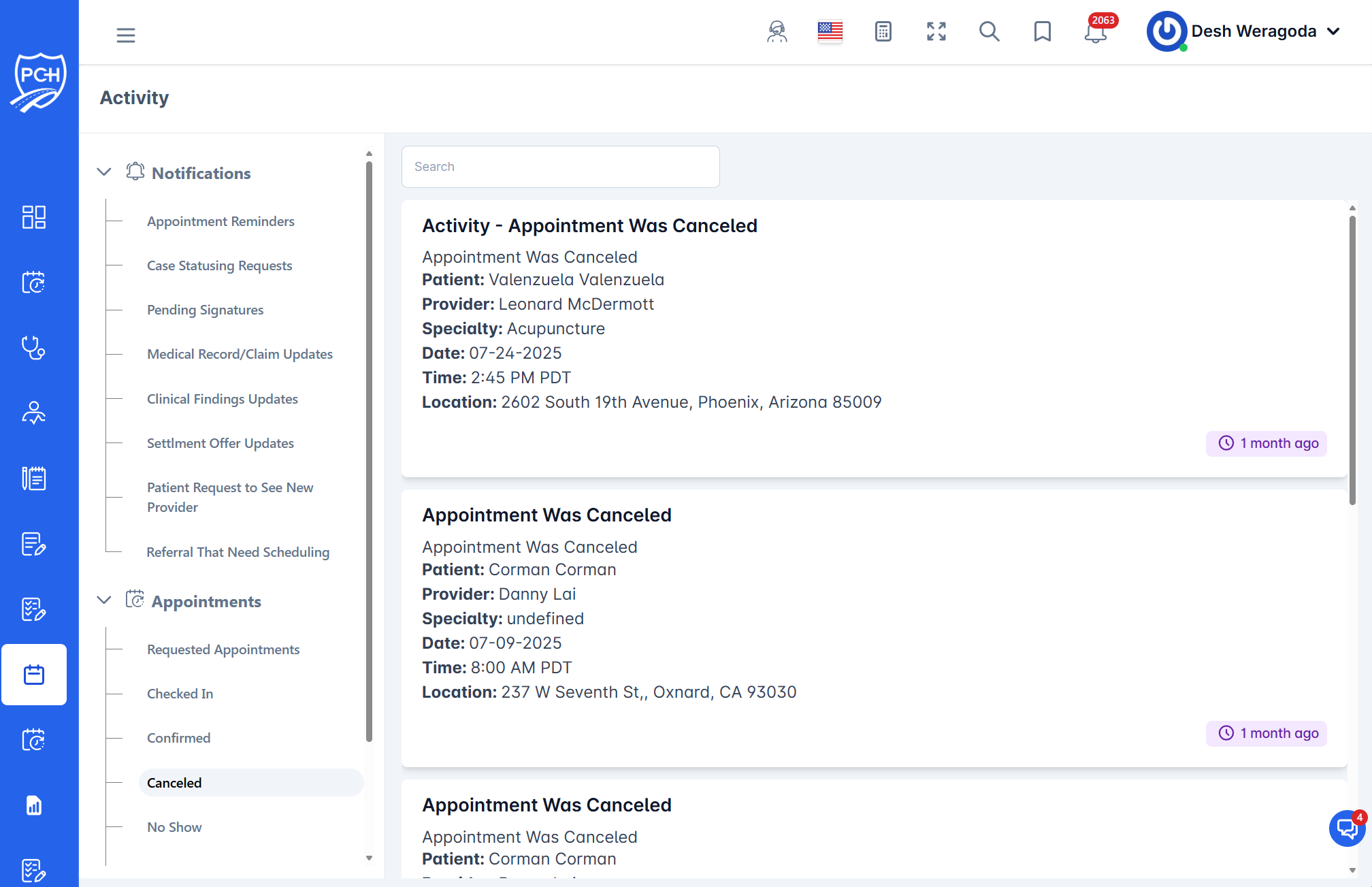
Task: Click the Search input field
Action: tap(560, 167)
